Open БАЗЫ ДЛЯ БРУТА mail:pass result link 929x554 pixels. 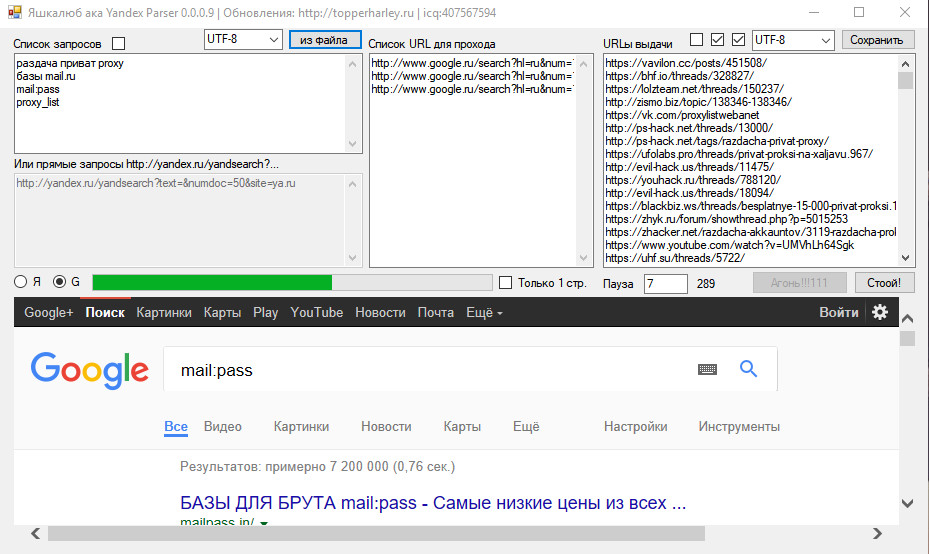pyautogui.click(x=433, y=502)
